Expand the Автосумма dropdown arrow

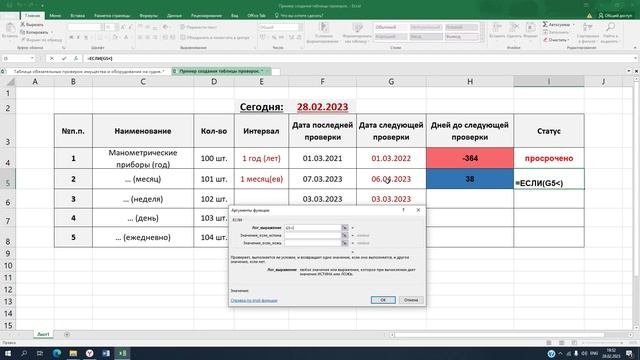[573, 24]
